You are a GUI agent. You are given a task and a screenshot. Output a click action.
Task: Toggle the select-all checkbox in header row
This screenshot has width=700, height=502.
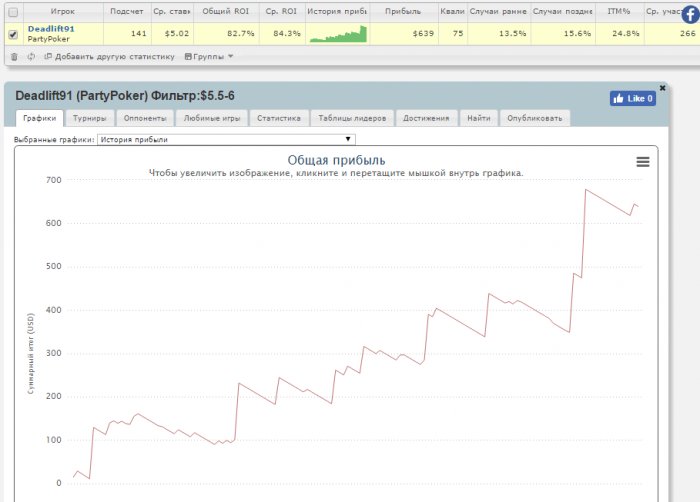(13, 12)
